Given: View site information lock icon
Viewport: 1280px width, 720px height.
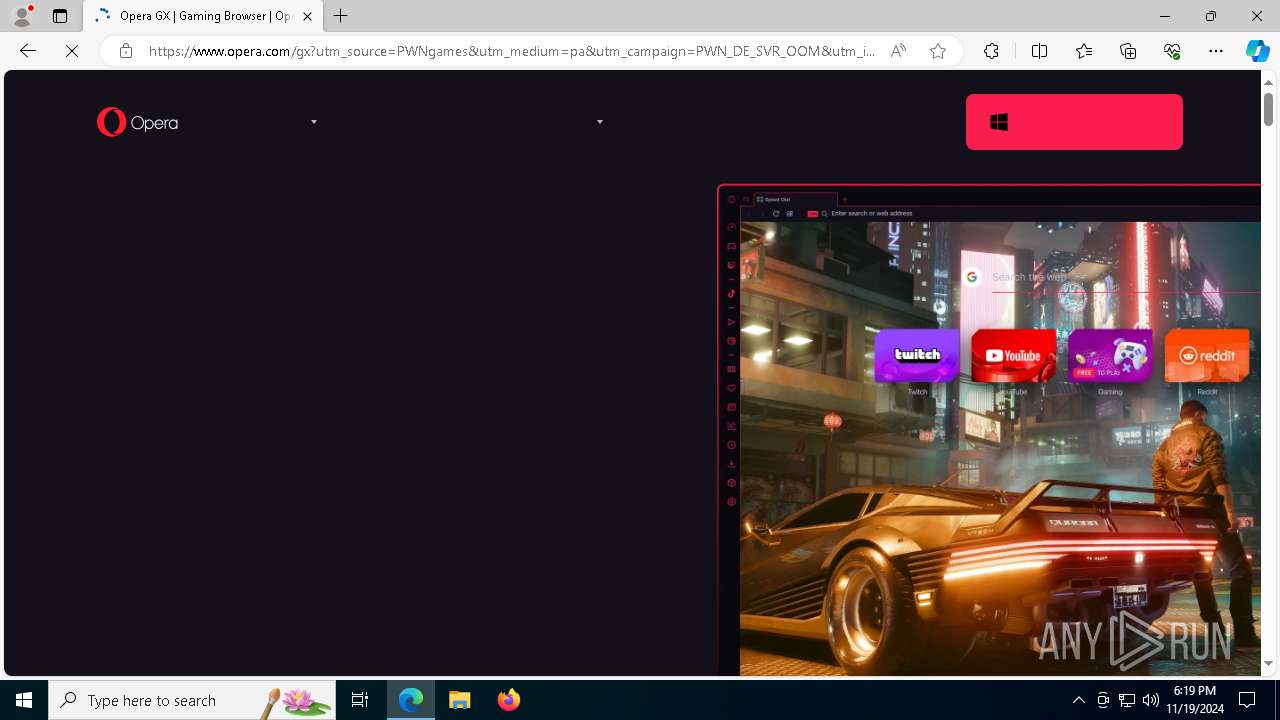Looking at the screenshot, I should pyautogui.click(x=125, y=51).
